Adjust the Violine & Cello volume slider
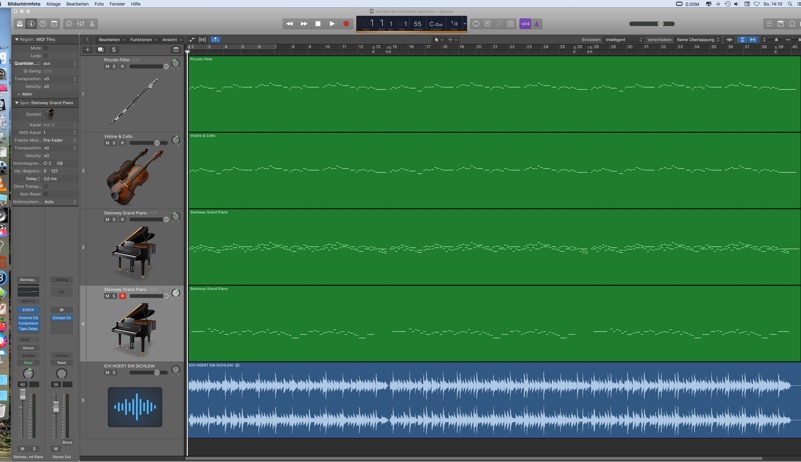This screenshot has width=801, height=462. click(x=149, y=143)
